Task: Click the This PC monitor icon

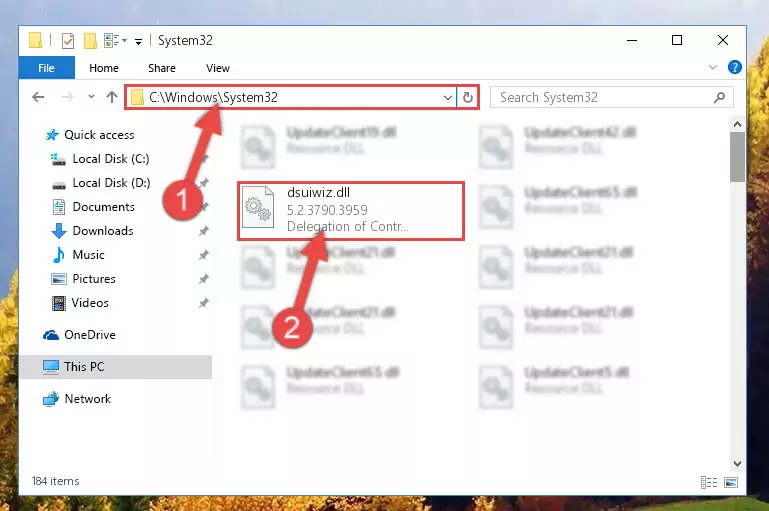Action: (51, 367)
